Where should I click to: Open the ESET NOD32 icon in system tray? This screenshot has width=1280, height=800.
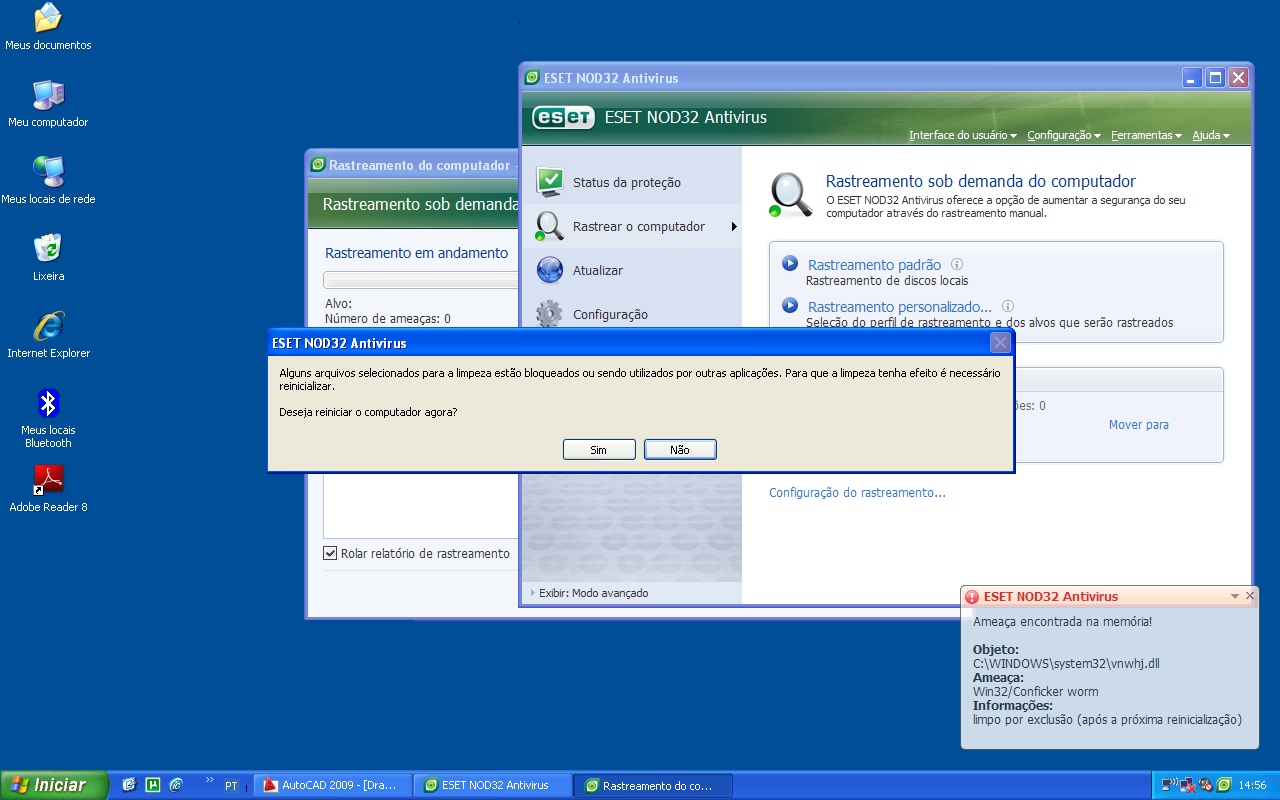tap(1222, 784)
